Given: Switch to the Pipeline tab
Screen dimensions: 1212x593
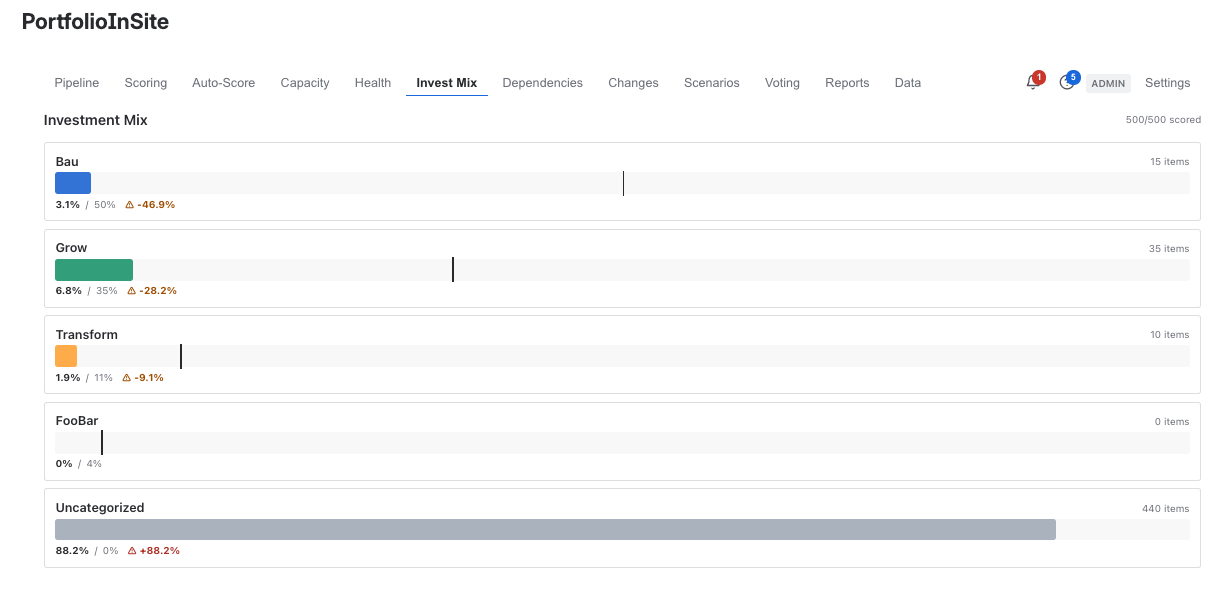Looking at the screenshot, I should pyautogui.click(x=76, y=83).
